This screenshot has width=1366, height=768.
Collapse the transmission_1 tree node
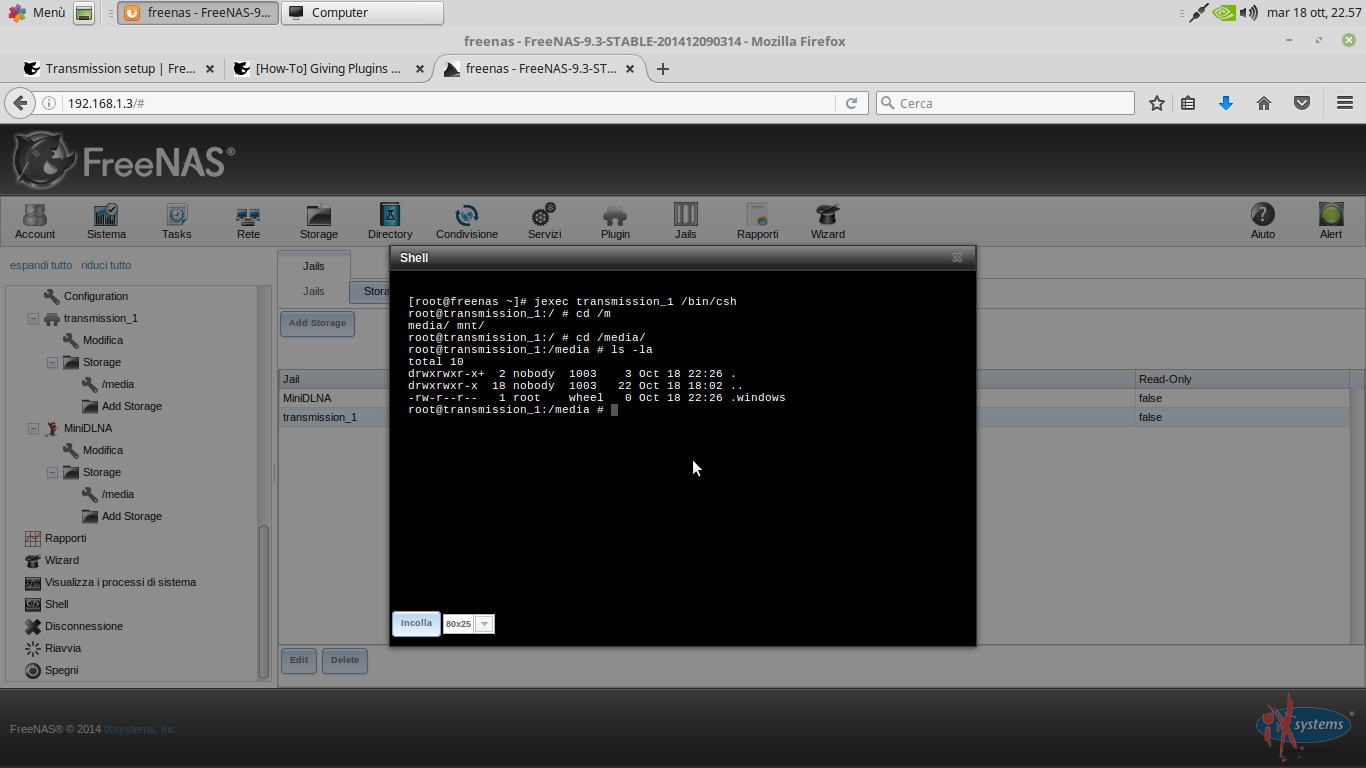[33, 319]
